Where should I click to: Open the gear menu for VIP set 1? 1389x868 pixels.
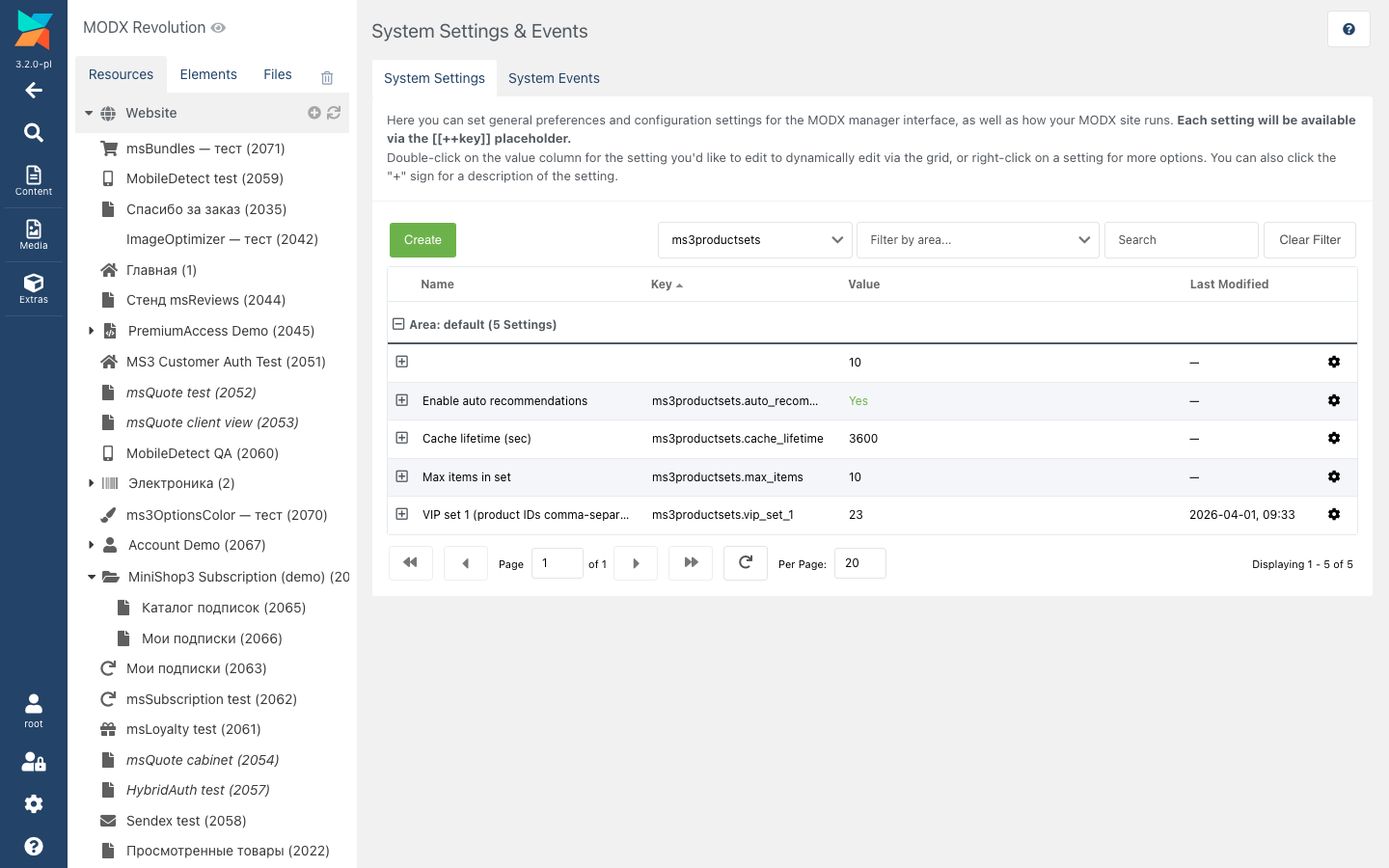pos(1334,514)
